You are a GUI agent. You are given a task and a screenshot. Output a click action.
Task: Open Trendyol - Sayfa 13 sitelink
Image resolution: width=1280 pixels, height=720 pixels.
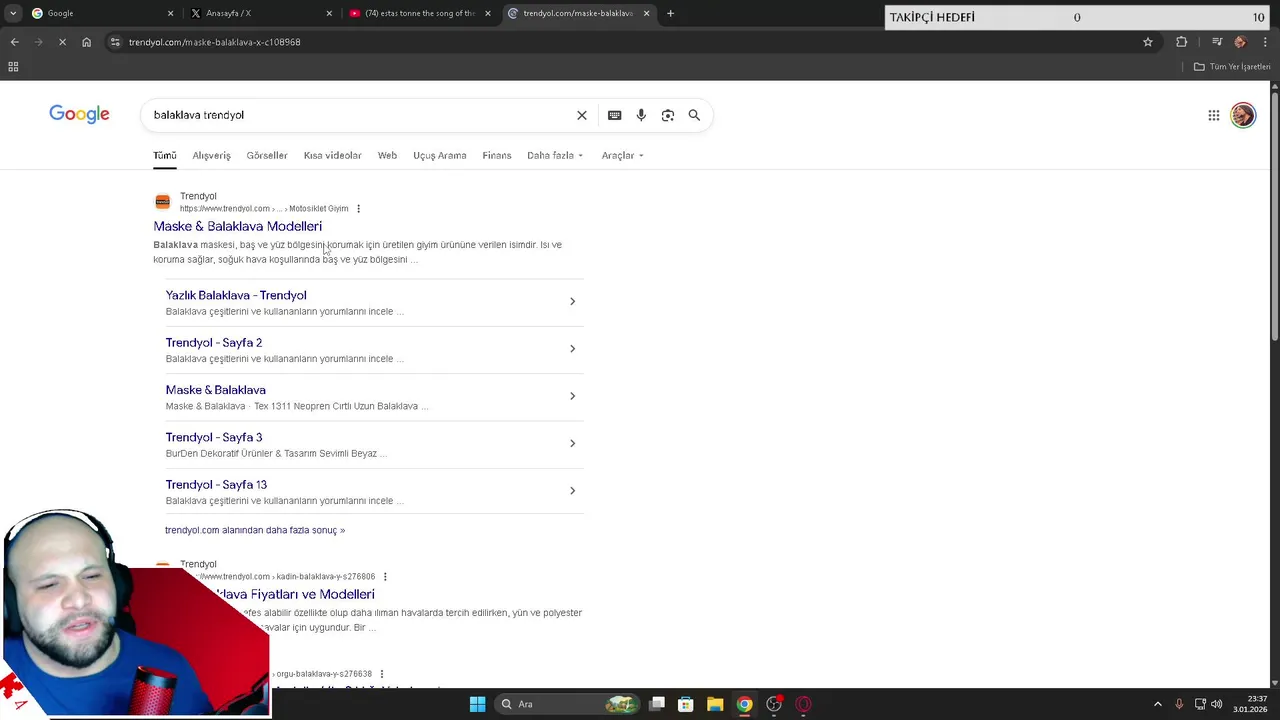pos(216,484)
